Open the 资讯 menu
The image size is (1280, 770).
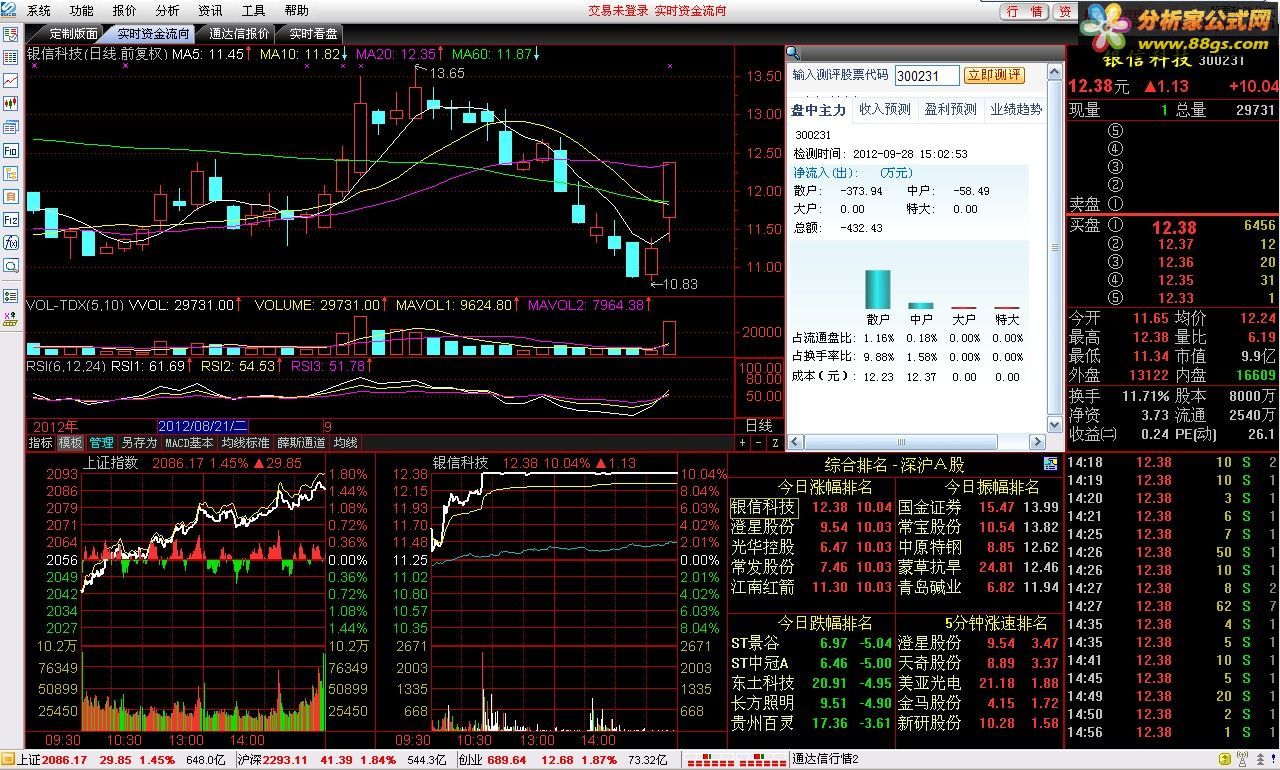[211, 11]
